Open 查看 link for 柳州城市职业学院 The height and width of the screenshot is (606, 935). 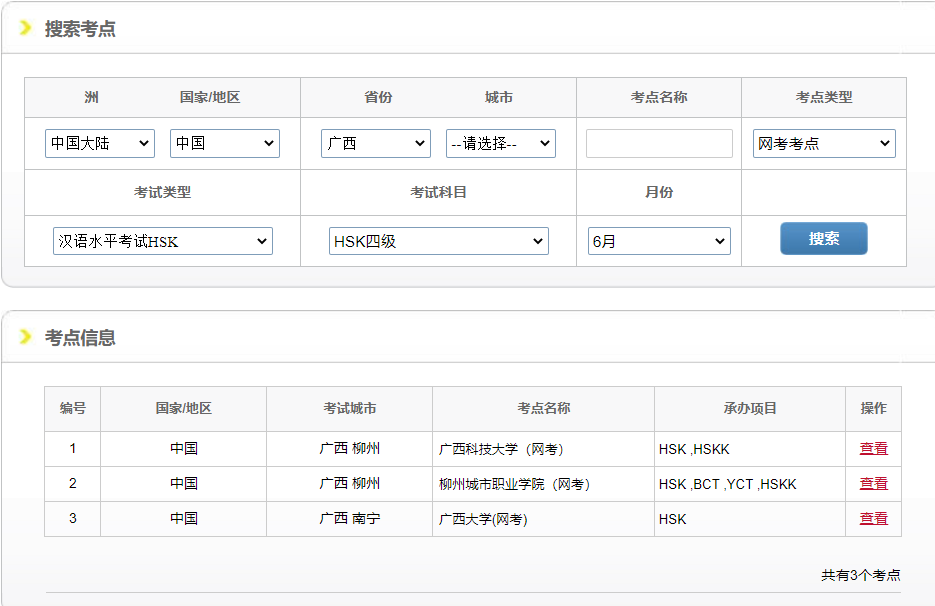[x=873, y=484]
